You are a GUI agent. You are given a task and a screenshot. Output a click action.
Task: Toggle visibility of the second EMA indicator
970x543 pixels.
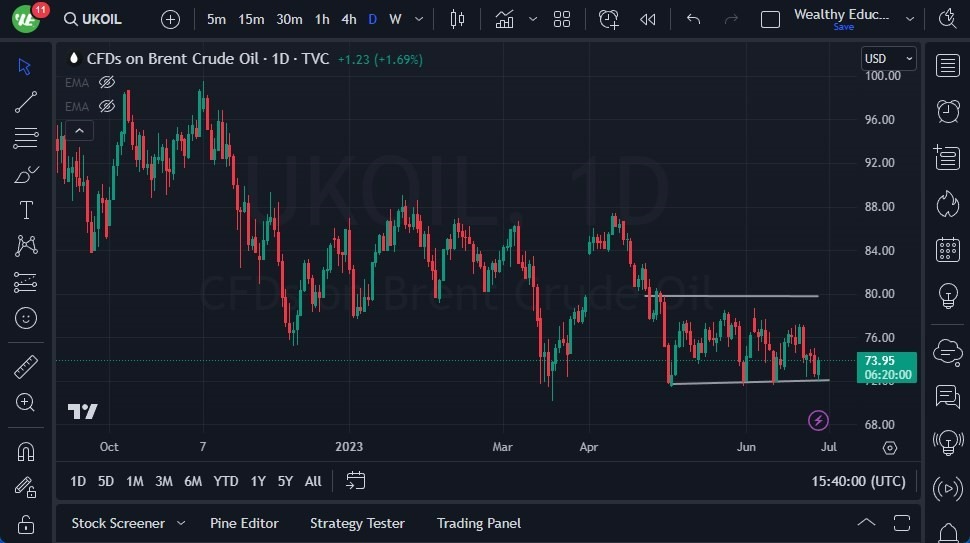[x=107, y=106]
